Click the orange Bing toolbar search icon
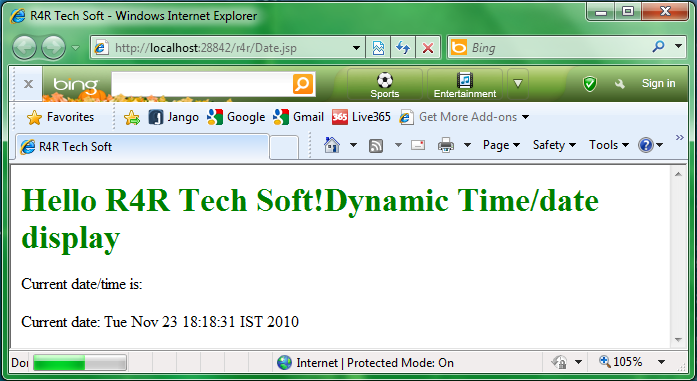697x381 pixels. [303, 84]
